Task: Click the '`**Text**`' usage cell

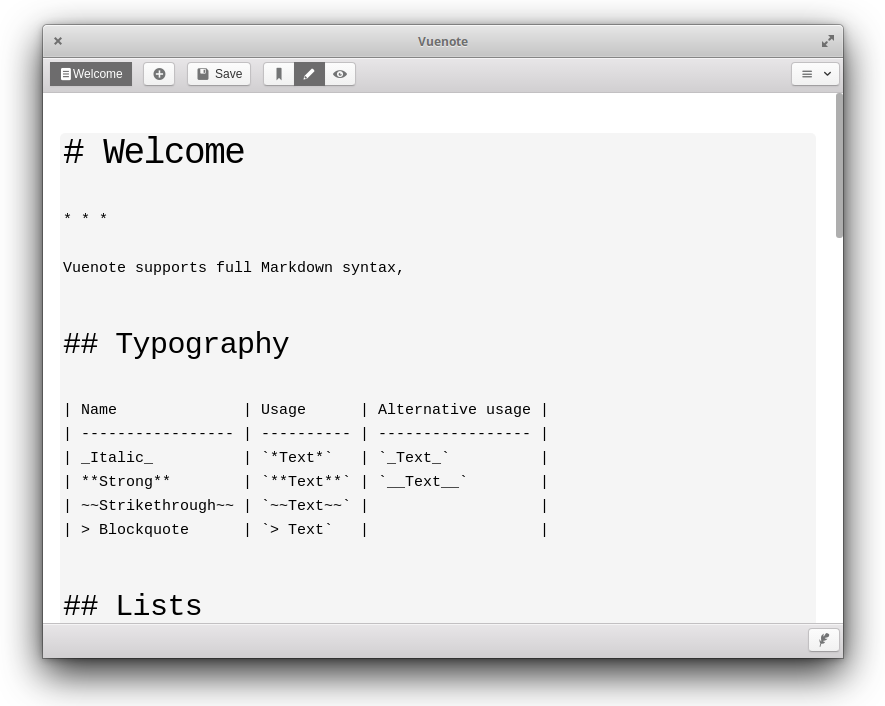Action: pyautogui.click(x=306, y=481)
